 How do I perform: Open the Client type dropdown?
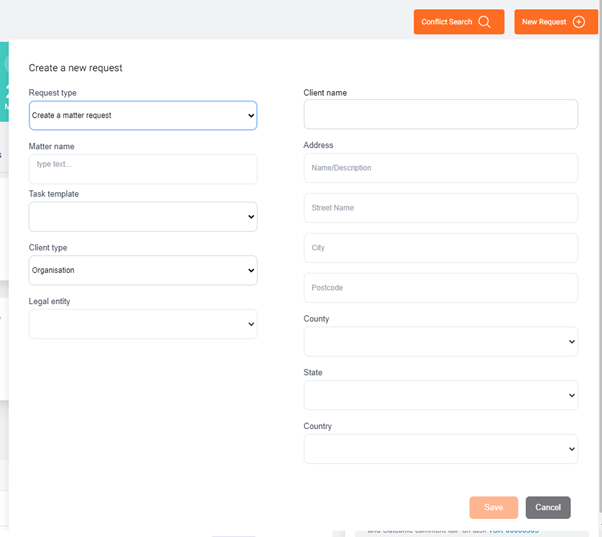pyautogui.click(x=143, y=270)
